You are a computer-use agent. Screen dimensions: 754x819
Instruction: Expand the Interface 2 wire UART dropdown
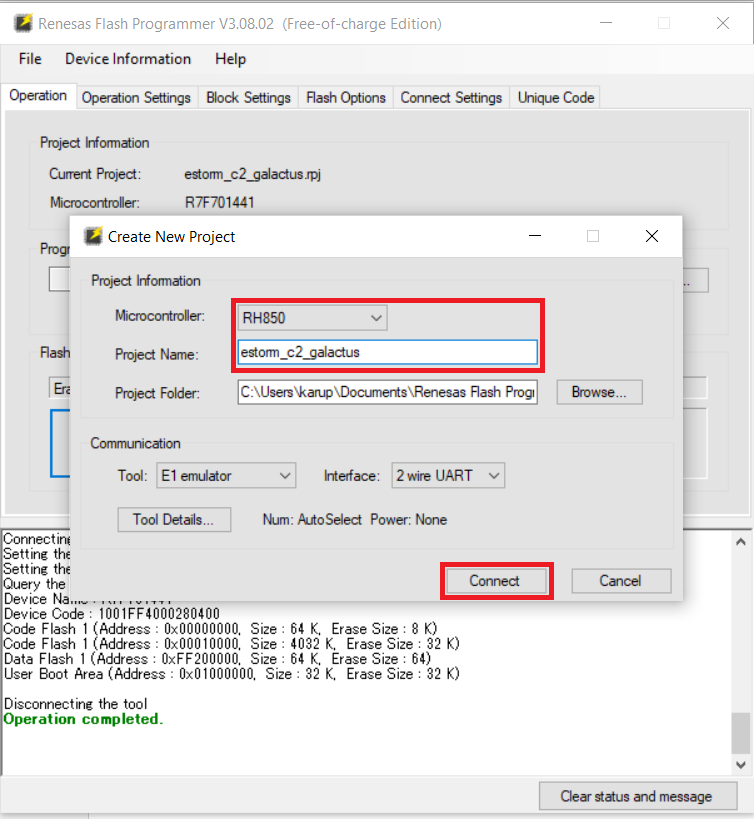[448, 475]
